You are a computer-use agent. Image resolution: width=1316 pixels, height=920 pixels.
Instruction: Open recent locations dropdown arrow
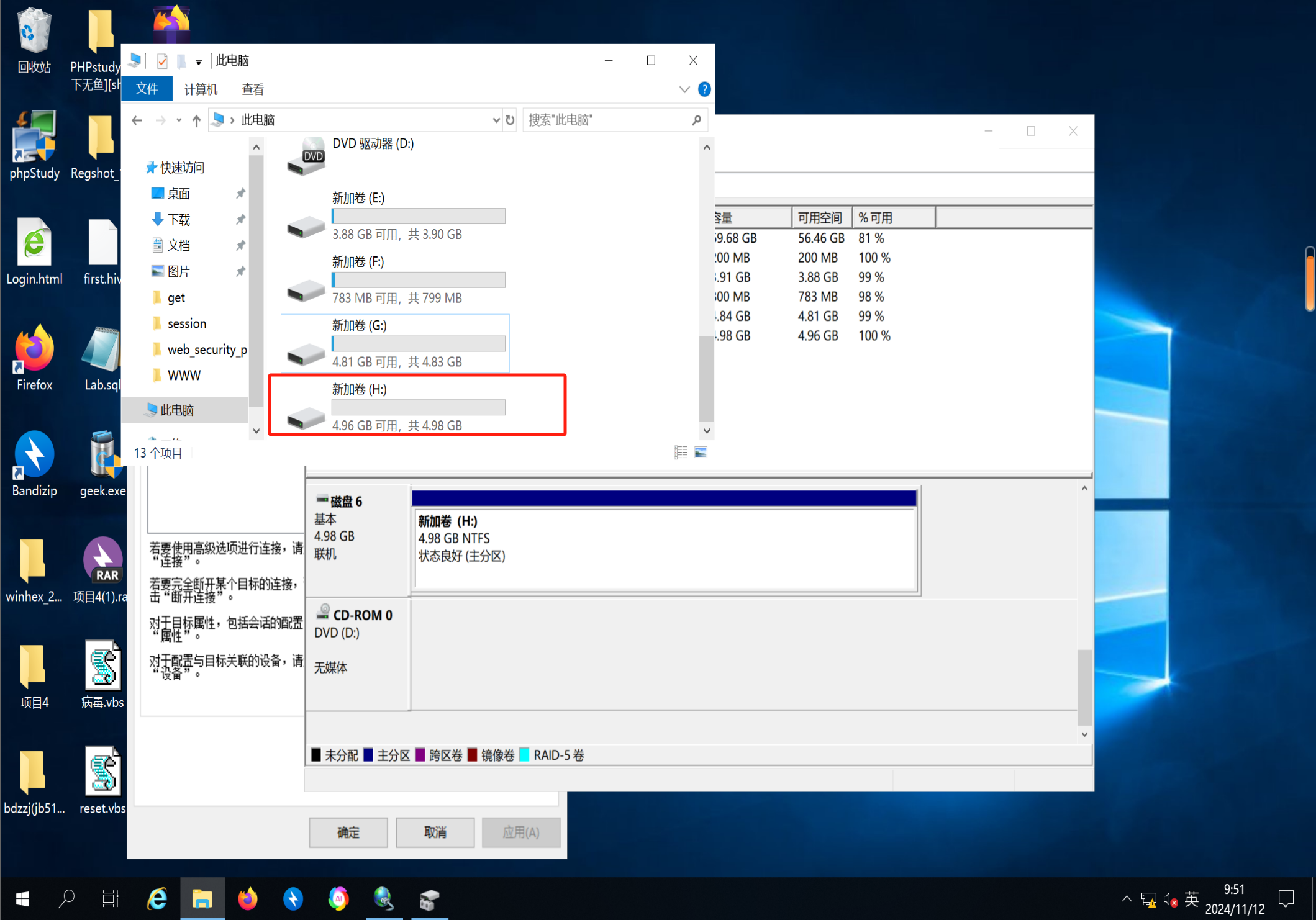(179, 120)
